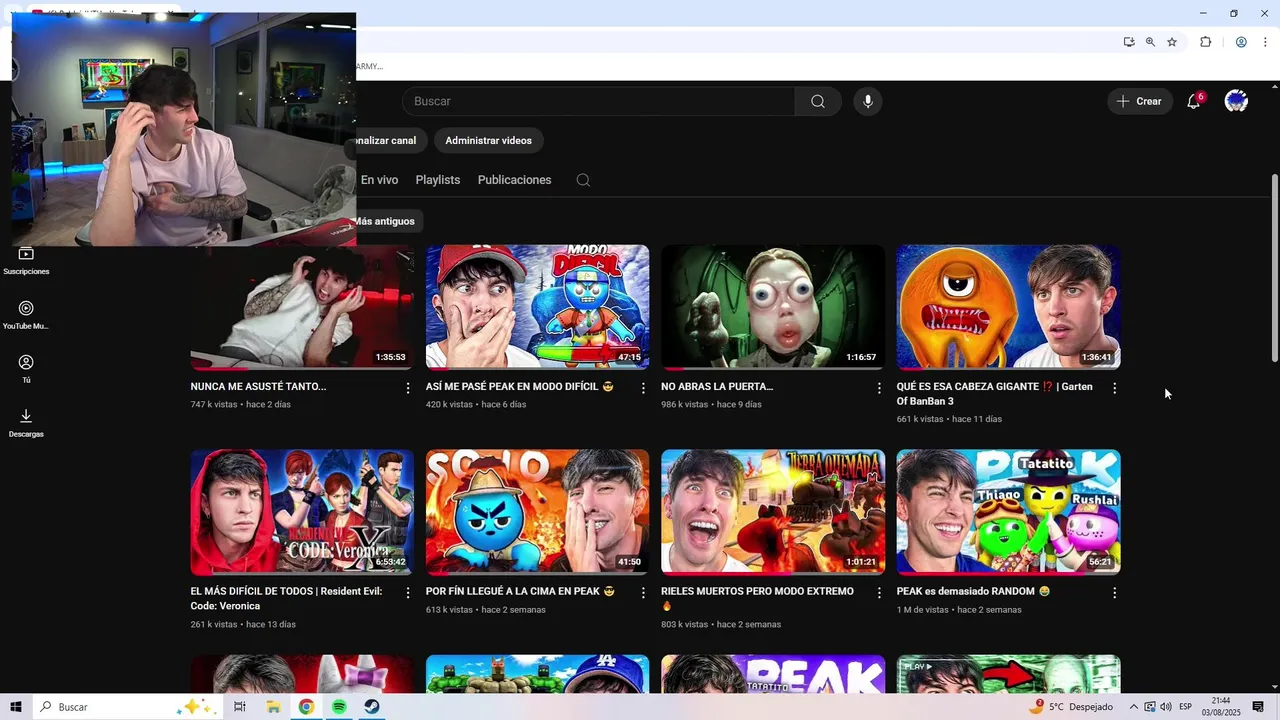
Task: Open options for Resident Evil Code Veronica video
Action: point(407,593)
